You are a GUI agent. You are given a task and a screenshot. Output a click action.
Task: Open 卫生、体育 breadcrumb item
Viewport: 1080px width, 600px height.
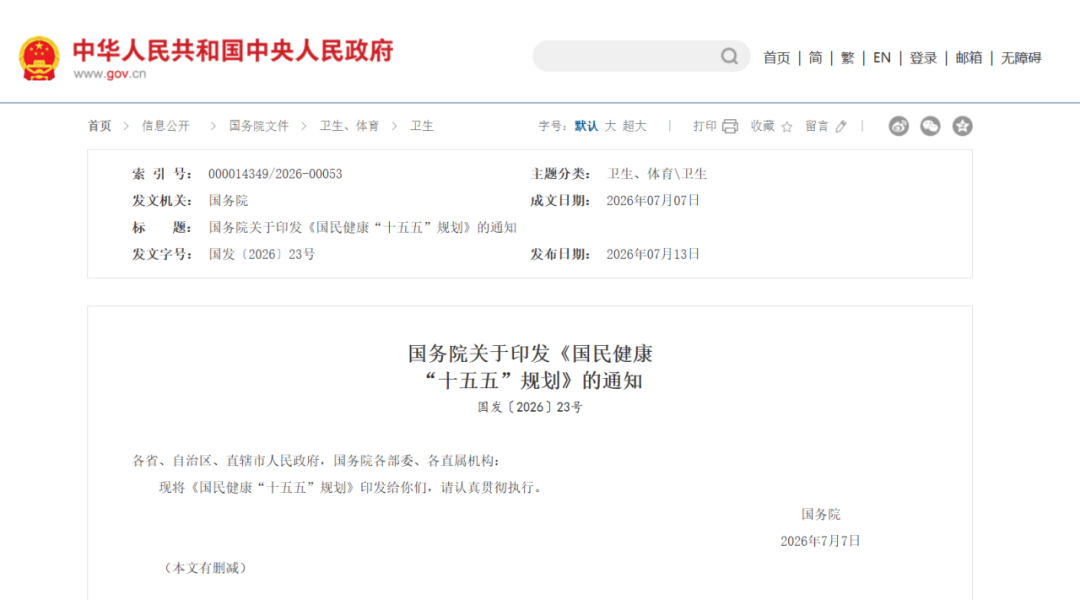coord(349,126)
